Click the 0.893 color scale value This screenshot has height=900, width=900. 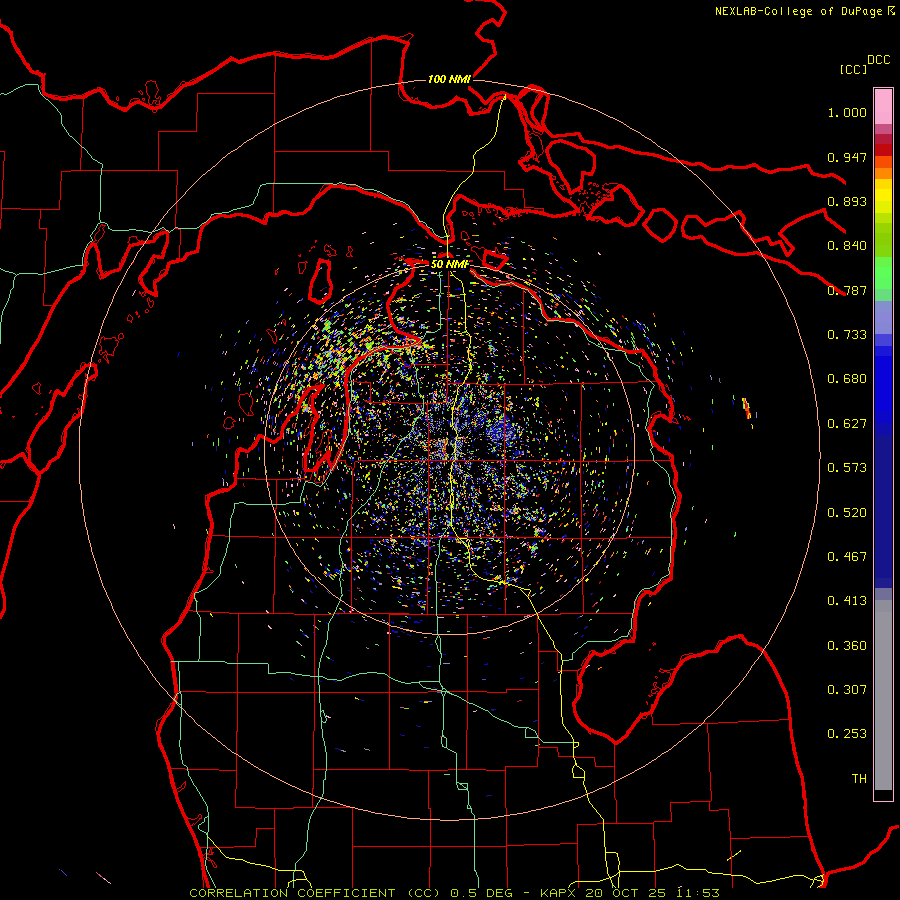click(x=847, y=201)
